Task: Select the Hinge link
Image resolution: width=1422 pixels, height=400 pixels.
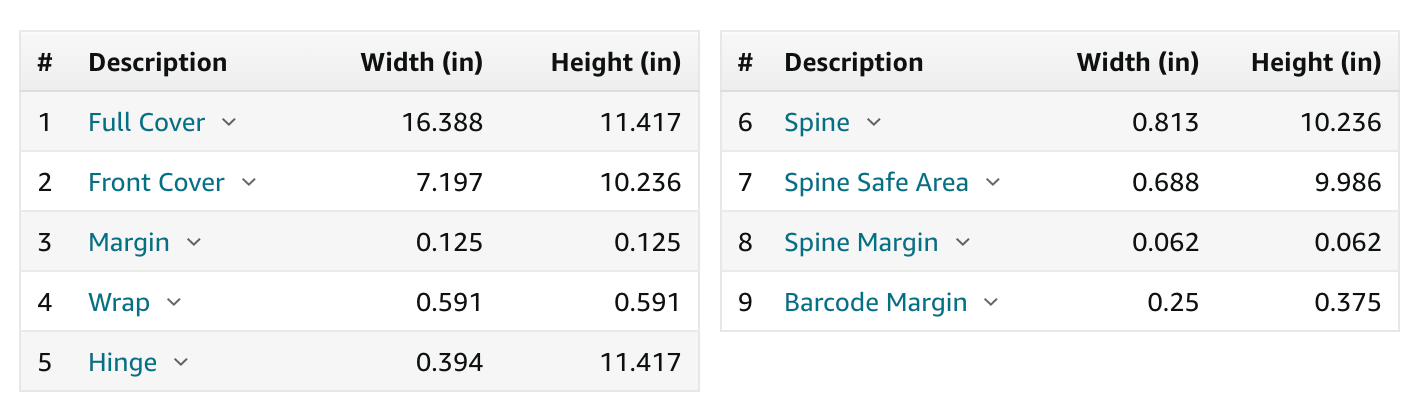Action: [x=123, y=363]
